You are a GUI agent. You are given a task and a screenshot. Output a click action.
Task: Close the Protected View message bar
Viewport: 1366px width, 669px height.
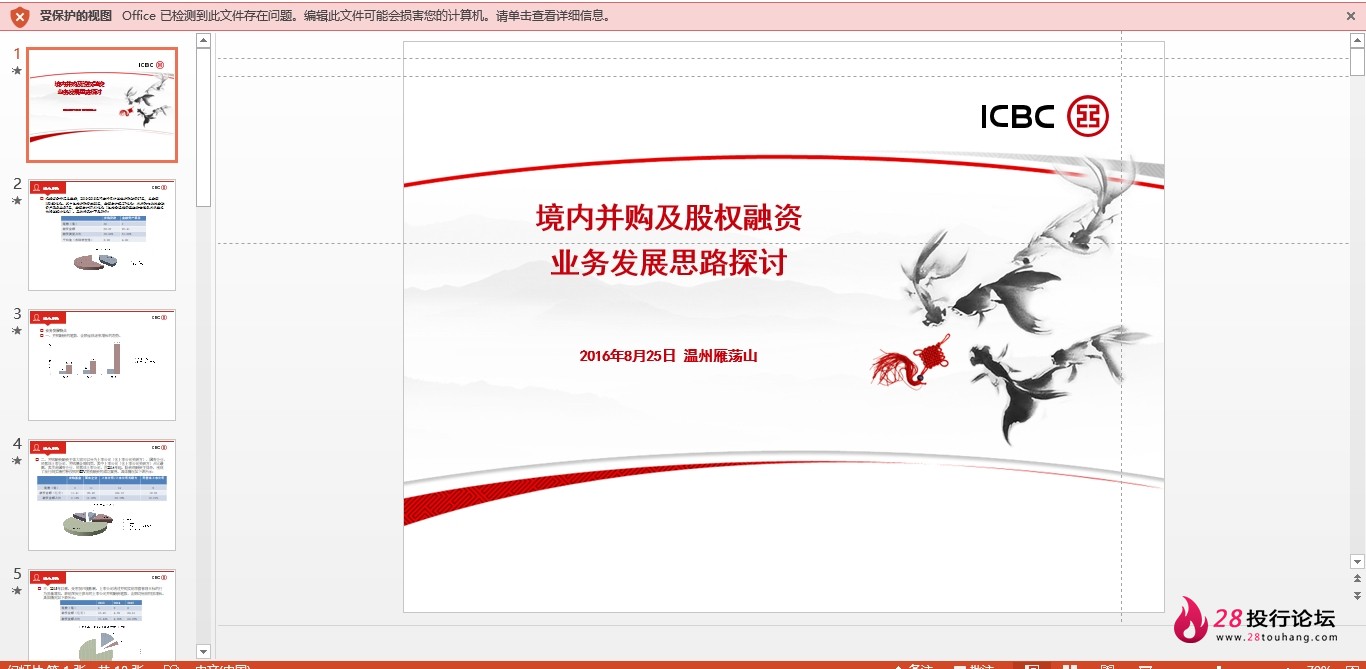point(1351,16)
